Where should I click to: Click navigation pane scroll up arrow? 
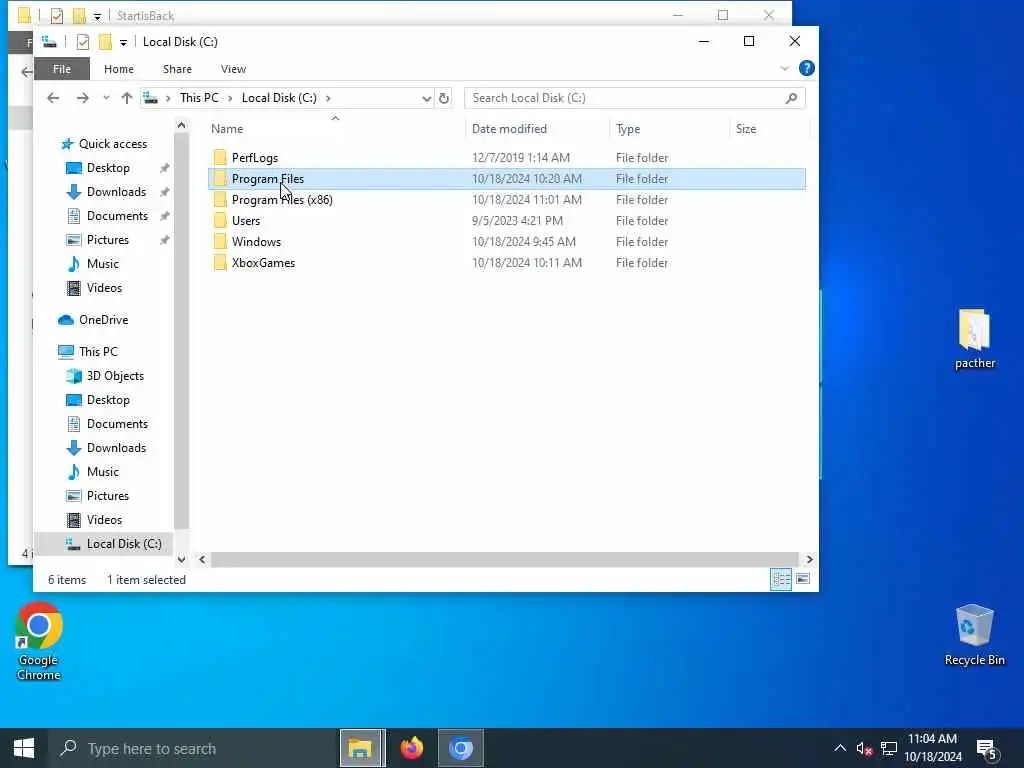pyautogui.click(x=182, y=125)
